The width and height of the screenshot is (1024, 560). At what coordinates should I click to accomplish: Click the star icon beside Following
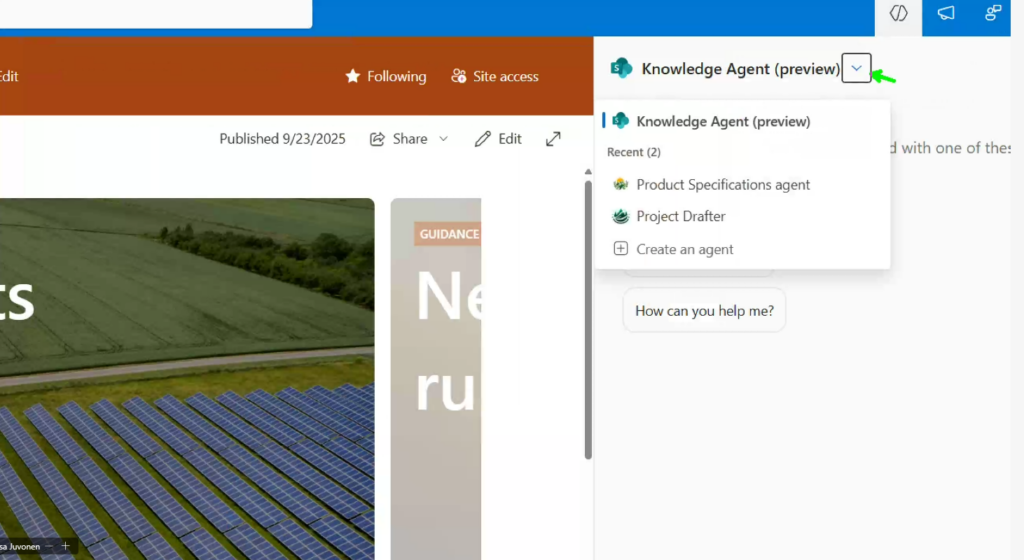[352, 76]
